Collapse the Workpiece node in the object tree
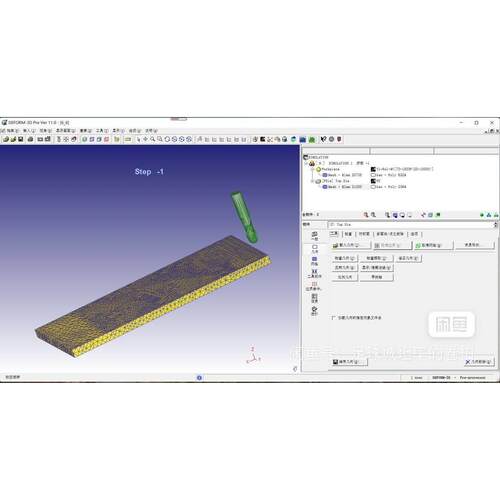 [x=312, y=169]
